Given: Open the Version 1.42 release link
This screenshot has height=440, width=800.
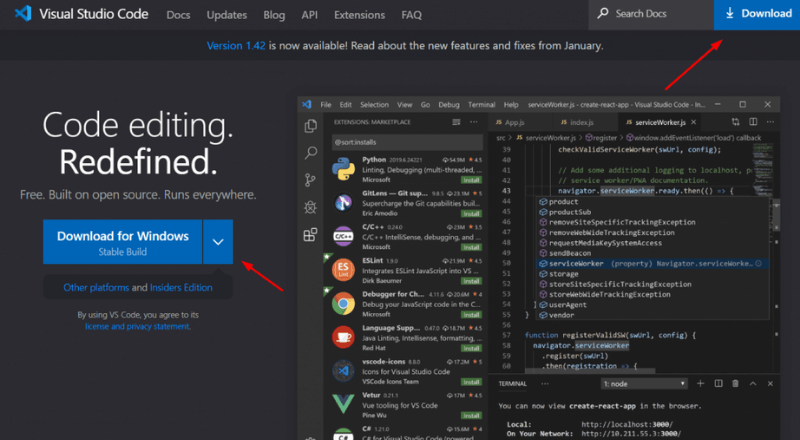Looking at the screenshot, I should click(236, 45).
